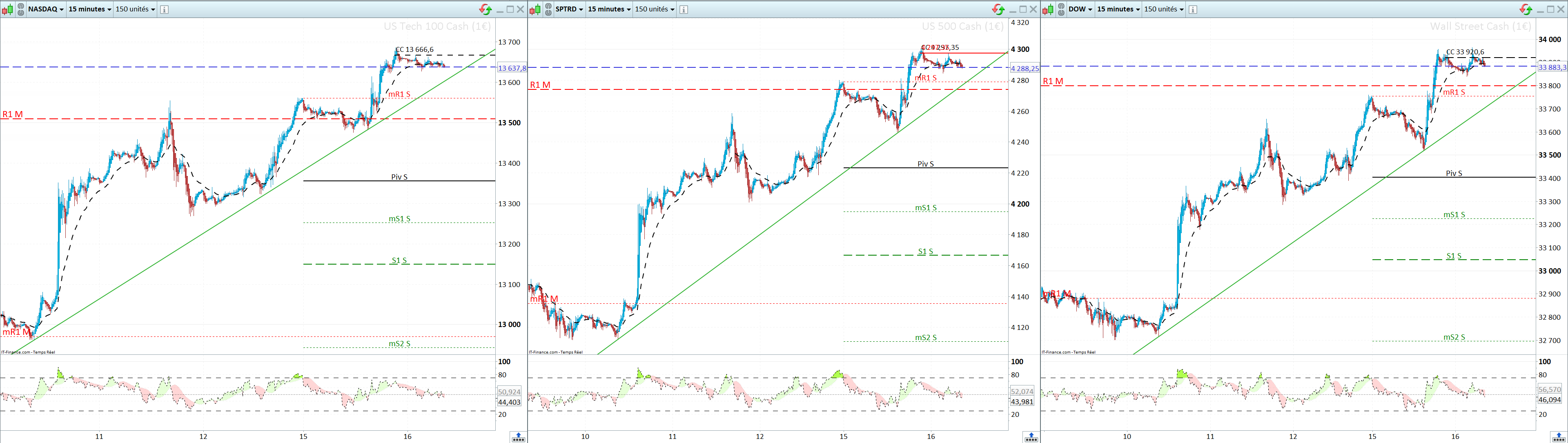The image size is (1568, 443).
Task: Maximize the DOW chart window
Action: pyautogui.click(x=1550, y=9)
